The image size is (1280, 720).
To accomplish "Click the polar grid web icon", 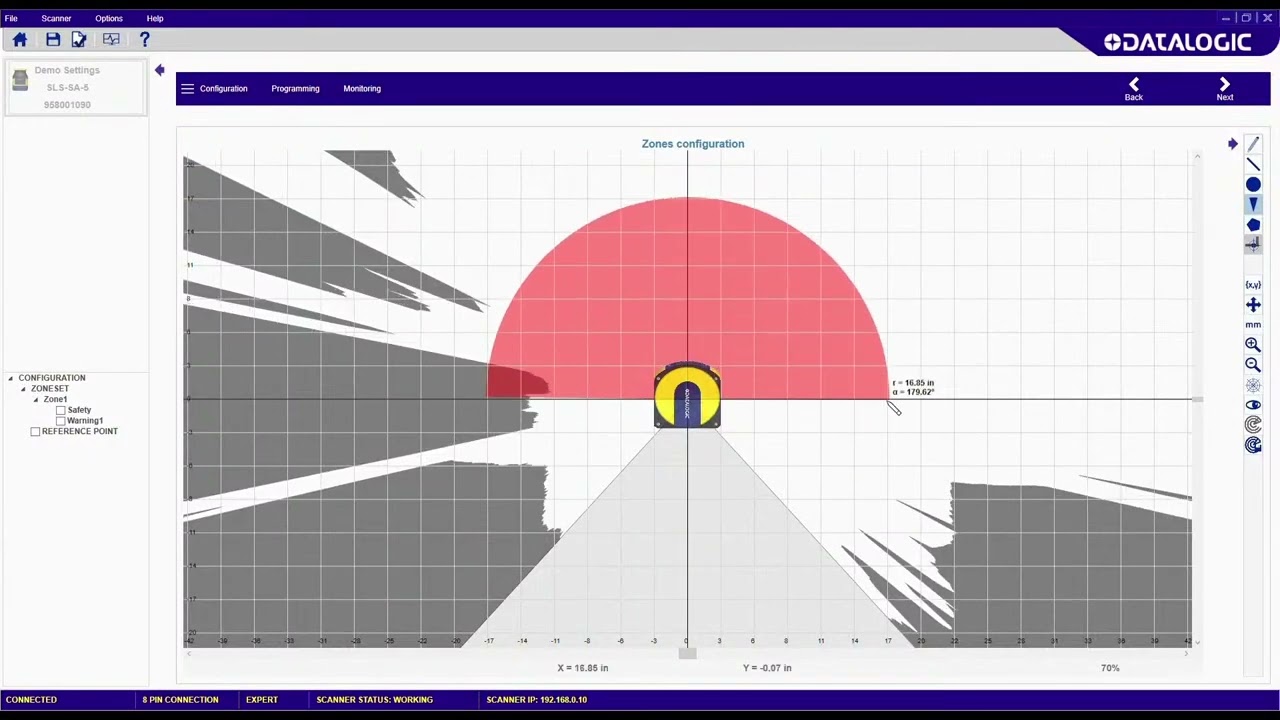I will pyautogui.click(x=1253, y=385).
